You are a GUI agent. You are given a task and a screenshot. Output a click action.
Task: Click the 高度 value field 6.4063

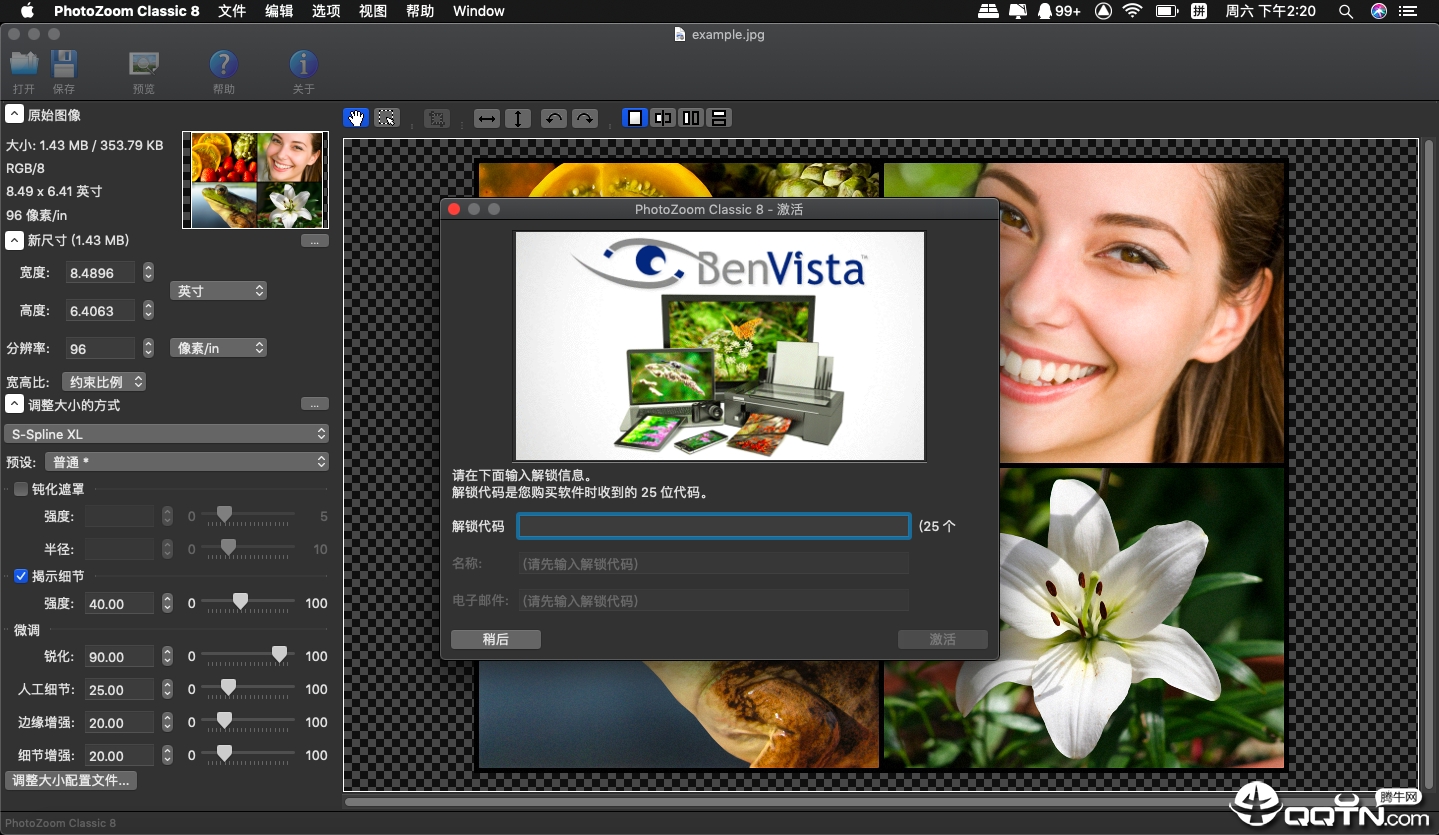tap(101, 311)
